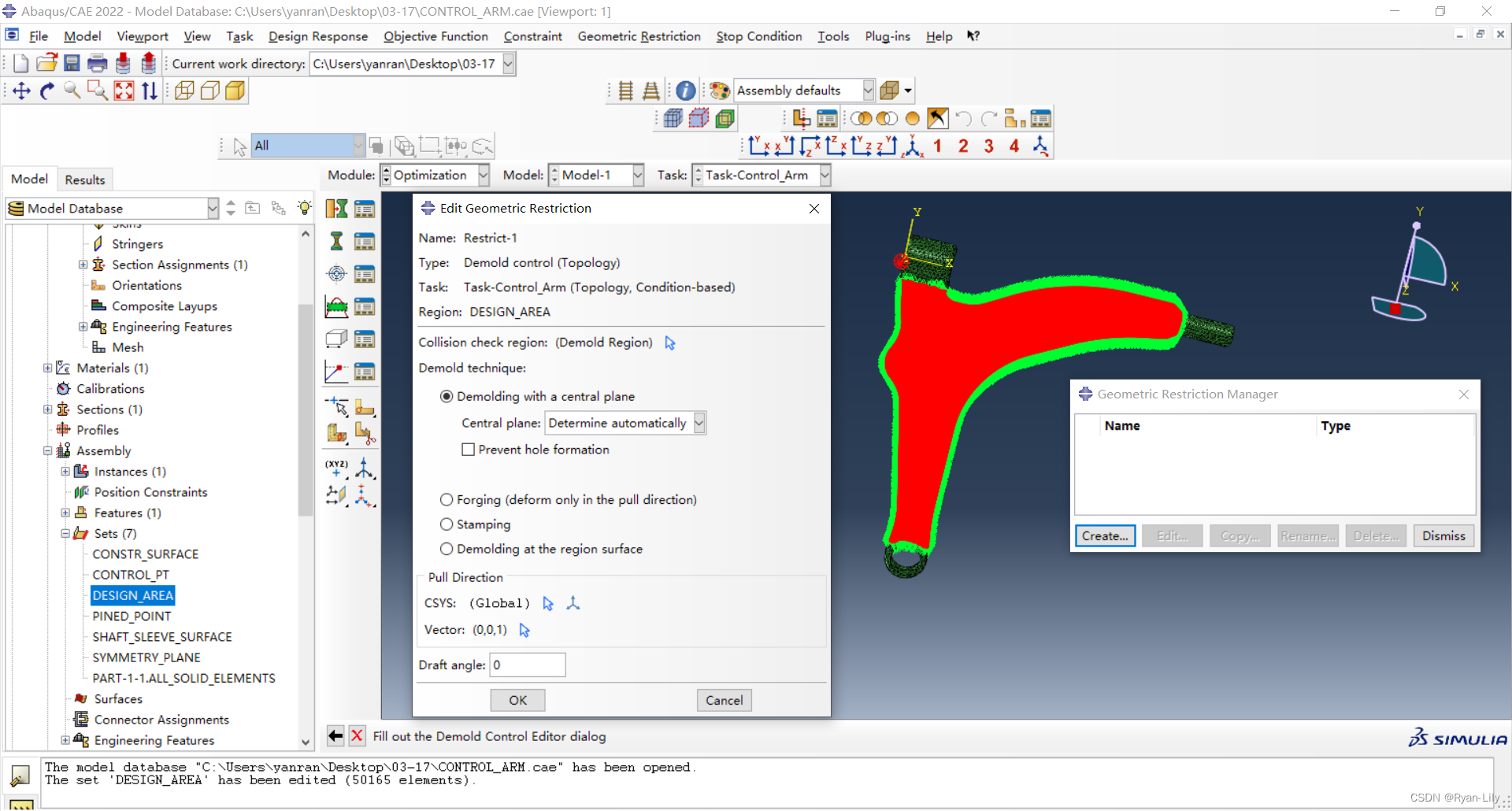The height and width of the screenshot is (811, 1512).
Task: Expand the Materials (1) node
Action: pyautogui.click(x=47, y=368)
